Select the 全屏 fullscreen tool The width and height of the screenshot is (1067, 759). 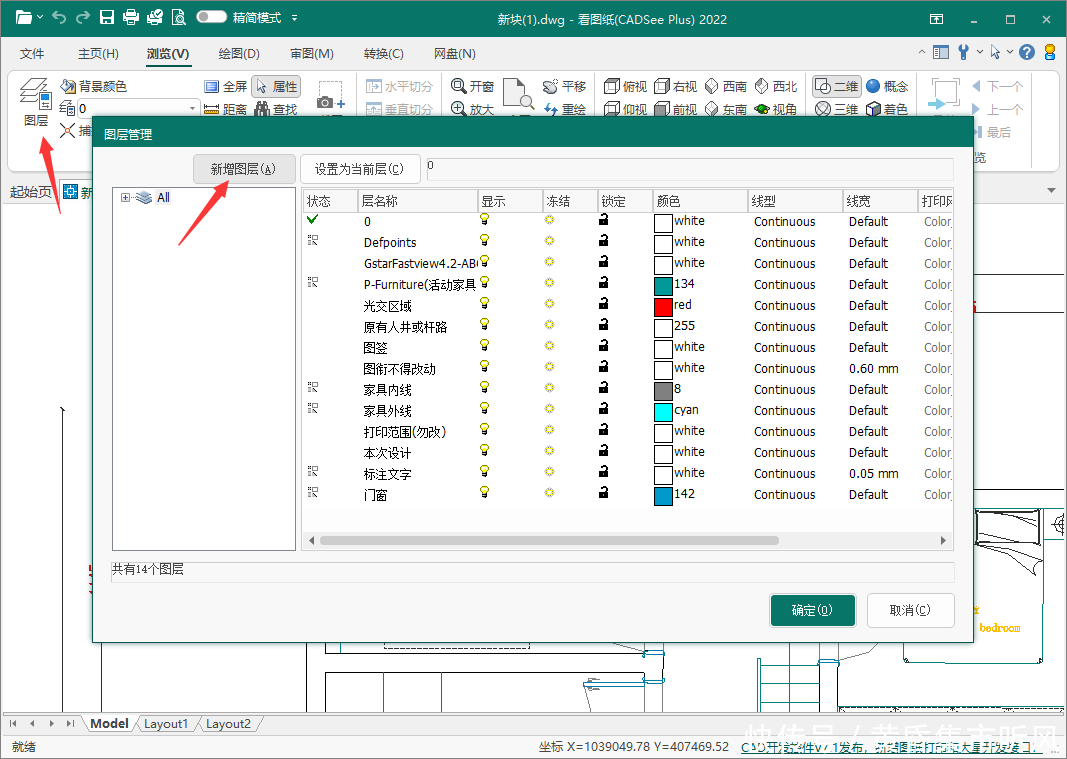pyautogui.click(x=225, y=87)
